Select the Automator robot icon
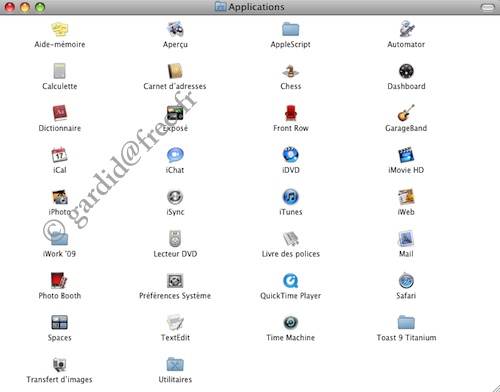The image size is (500, 392). [406, 29]
